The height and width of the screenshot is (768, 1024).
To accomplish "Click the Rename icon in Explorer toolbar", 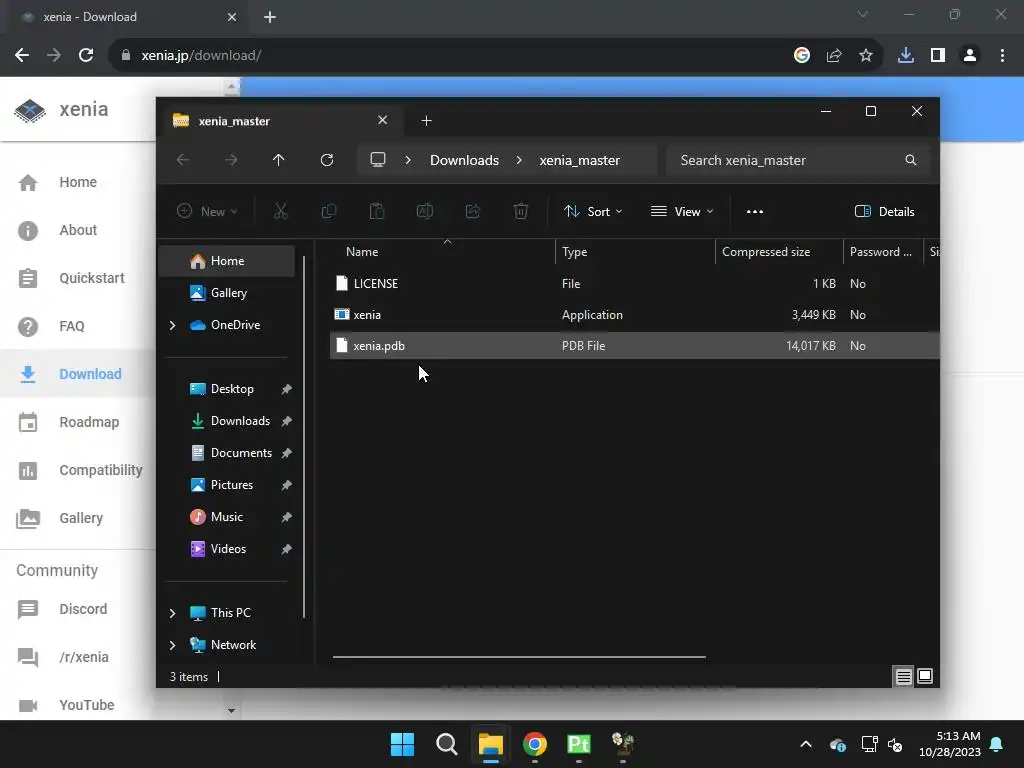I will pyautogui.click(x=424, y=211).
